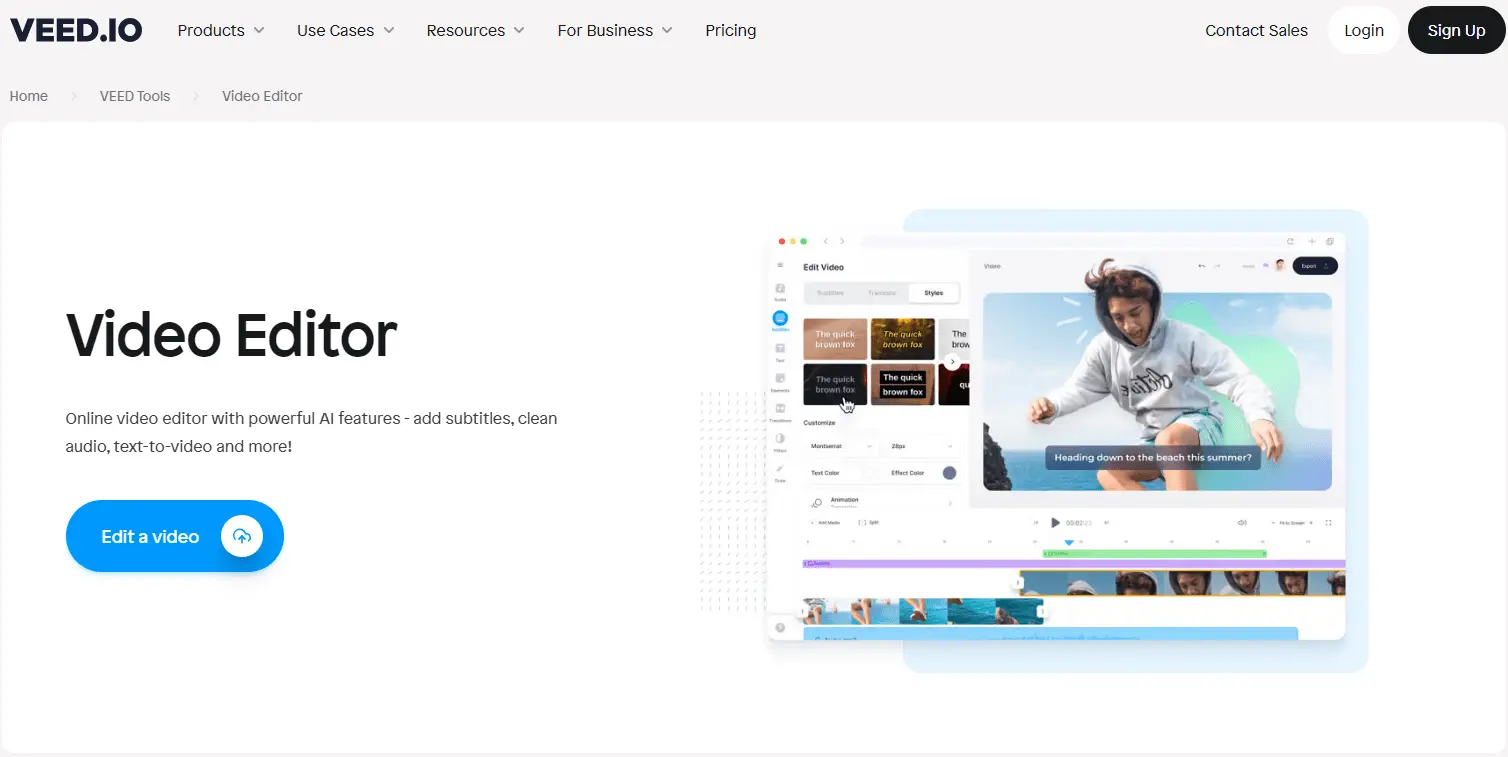Image resolution: width=1508 pixels, height=757 pixels.
Task: Choose the tan-background subtitle style thumbnail
Action: coord(835,339)
